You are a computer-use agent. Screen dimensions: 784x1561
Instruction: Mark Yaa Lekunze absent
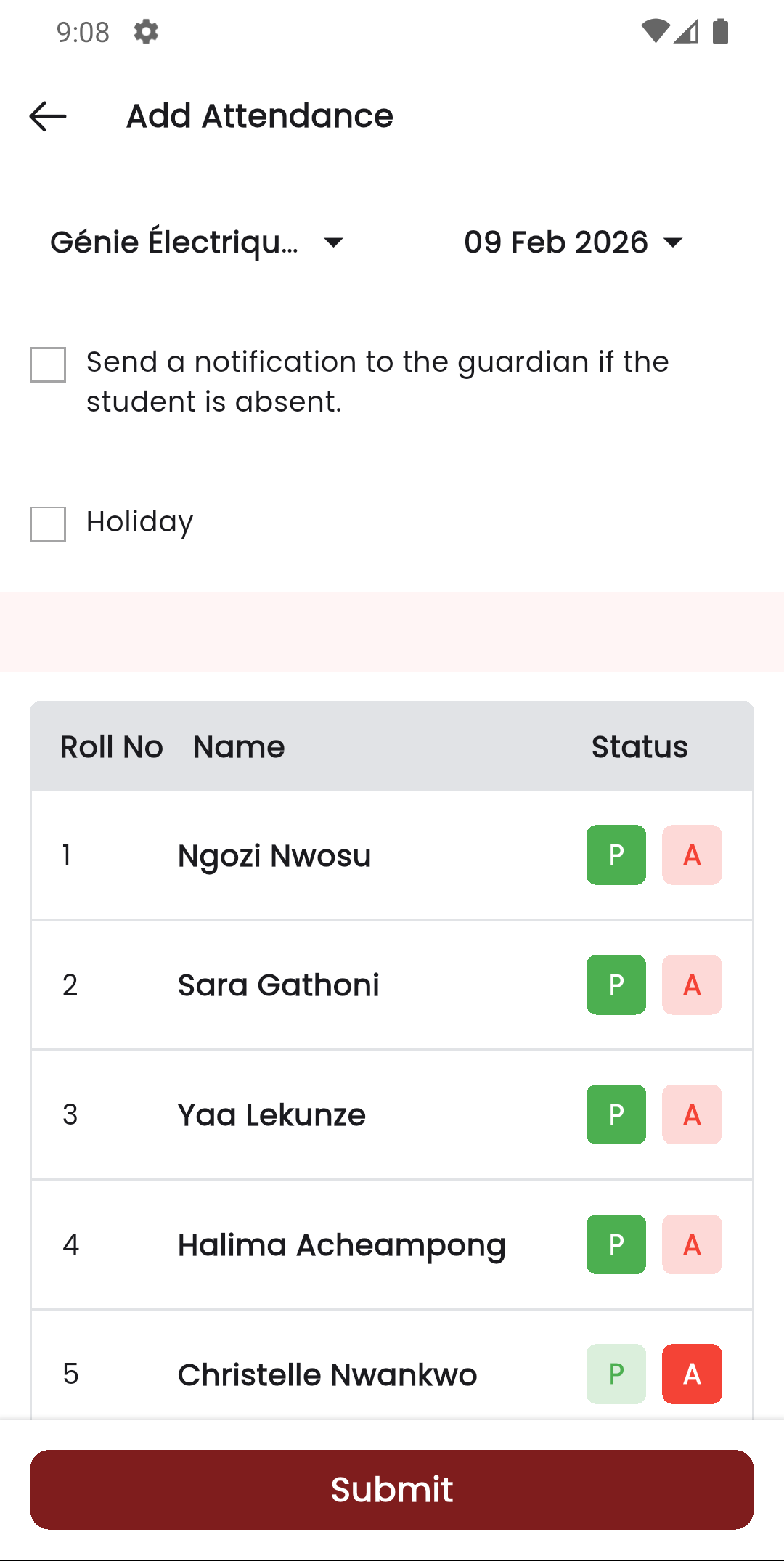click(x=691, y=1114)
